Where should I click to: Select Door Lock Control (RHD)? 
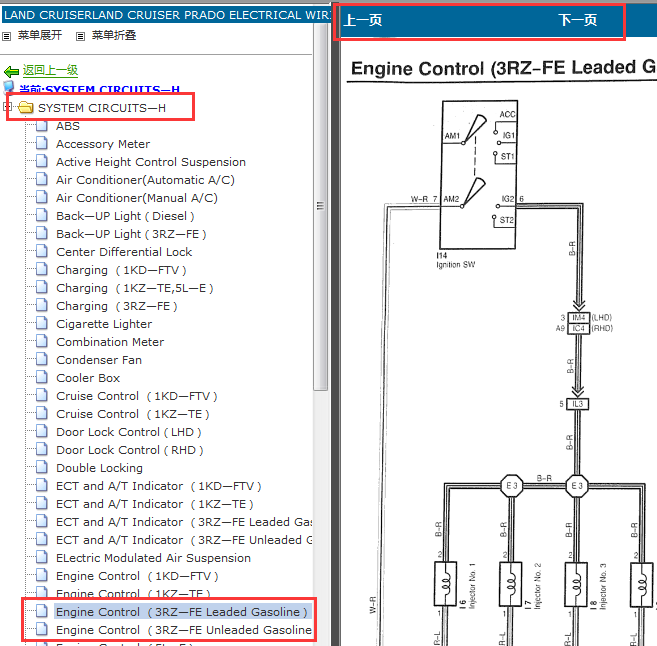(x=130, y=450)
